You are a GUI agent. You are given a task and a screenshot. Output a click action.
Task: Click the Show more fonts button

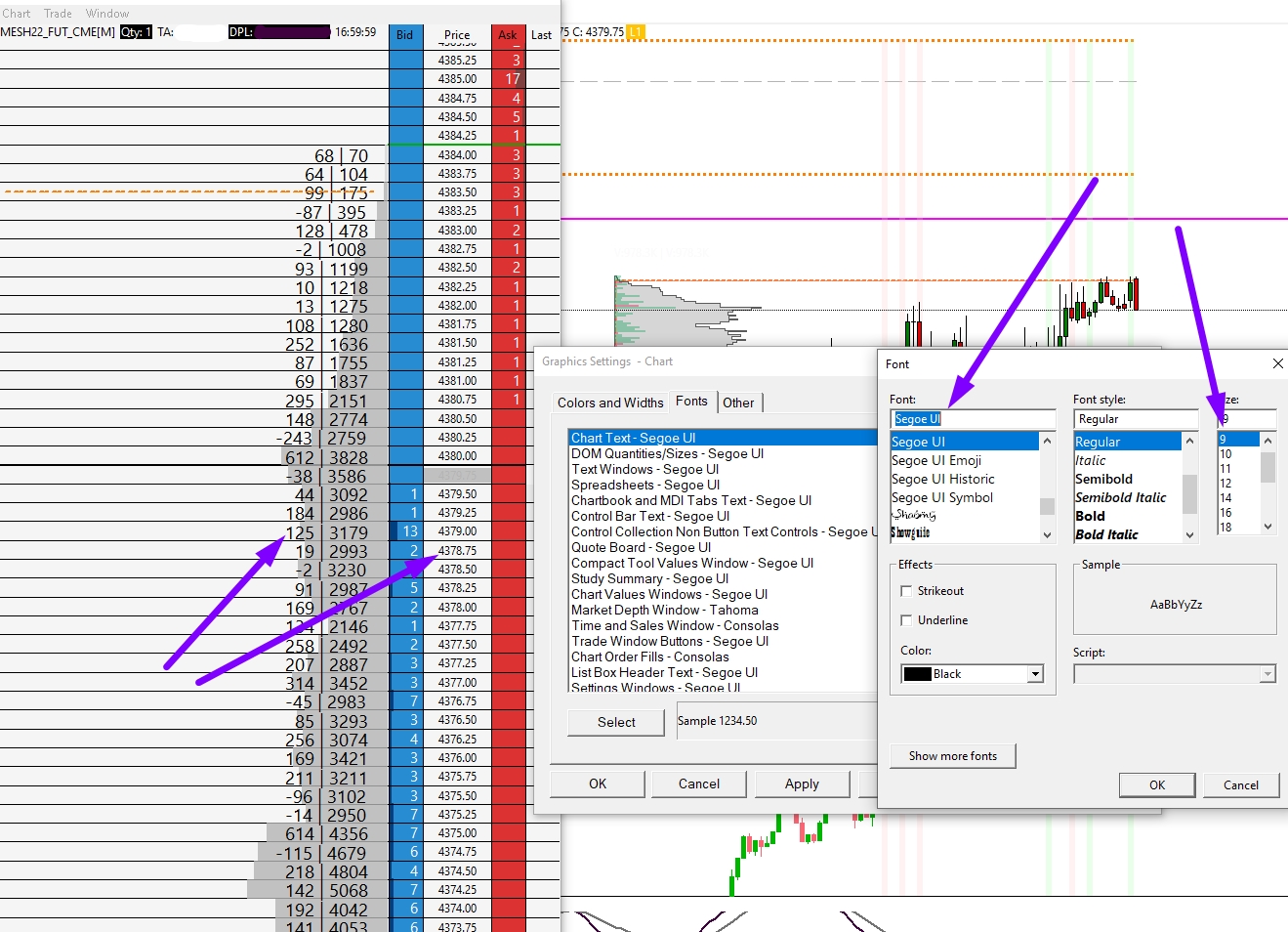pos(953,756)
